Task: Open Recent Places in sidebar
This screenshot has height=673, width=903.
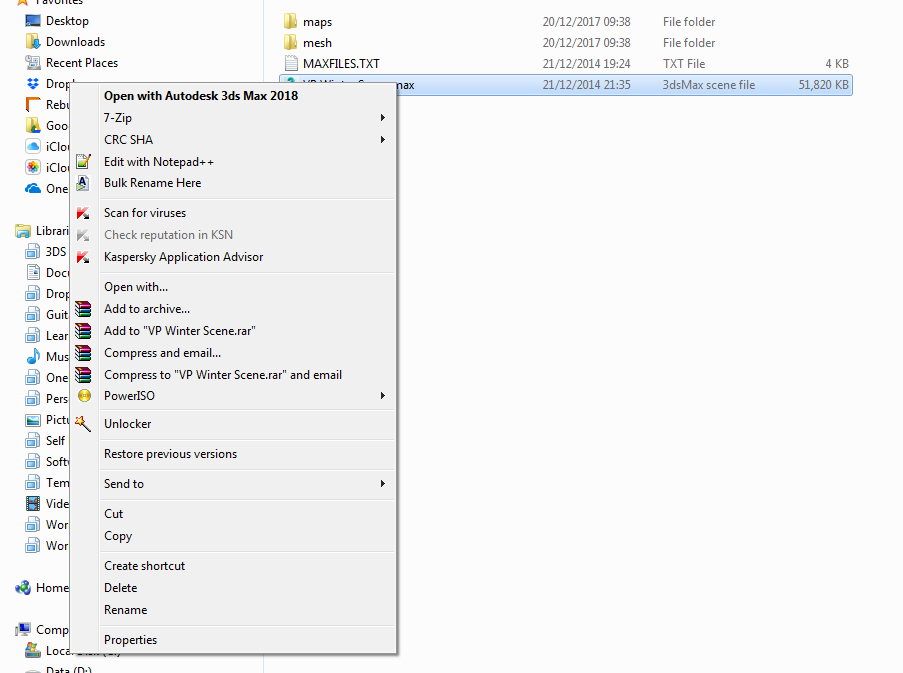Action: pyautogui.click(x=82, y=63)
